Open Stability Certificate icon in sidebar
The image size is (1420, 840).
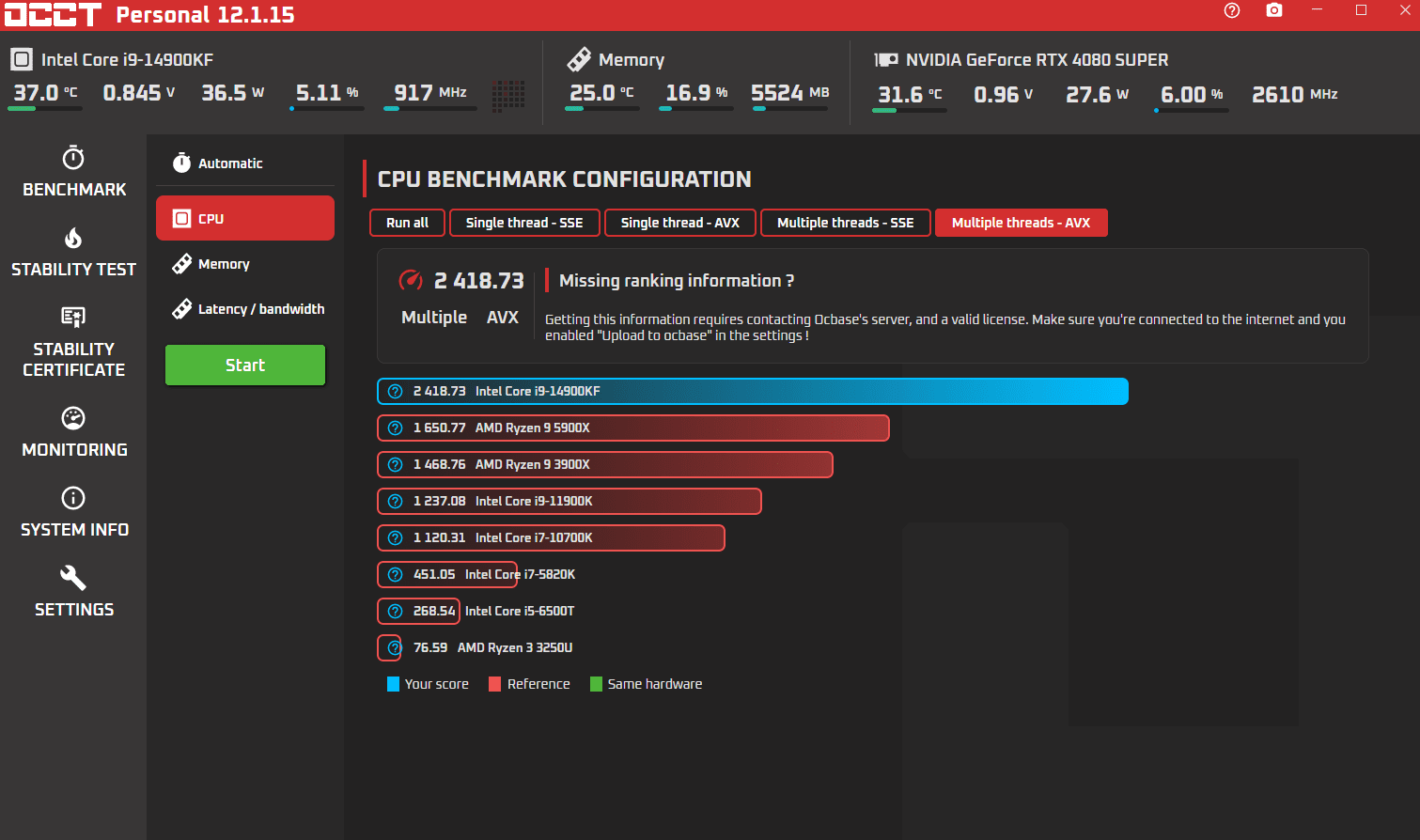pyautogui.click(x=73, y=317)
